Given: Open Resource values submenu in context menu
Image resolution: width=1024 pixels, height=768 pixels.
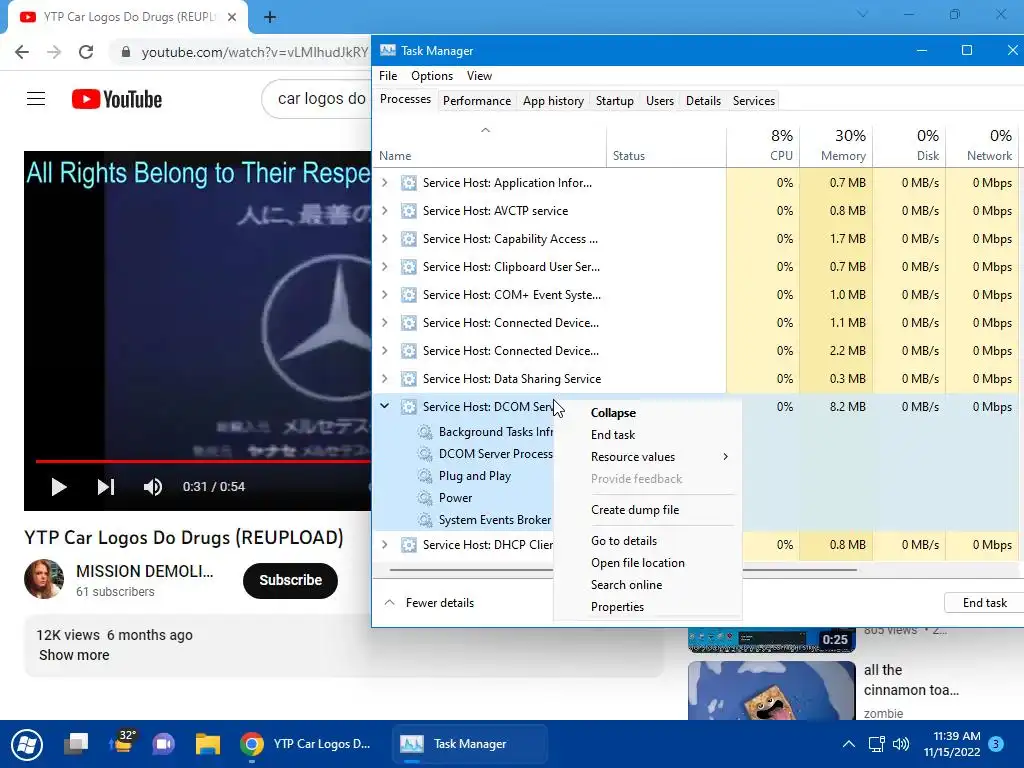Looking at the screenshot, I should pos(647,456).
